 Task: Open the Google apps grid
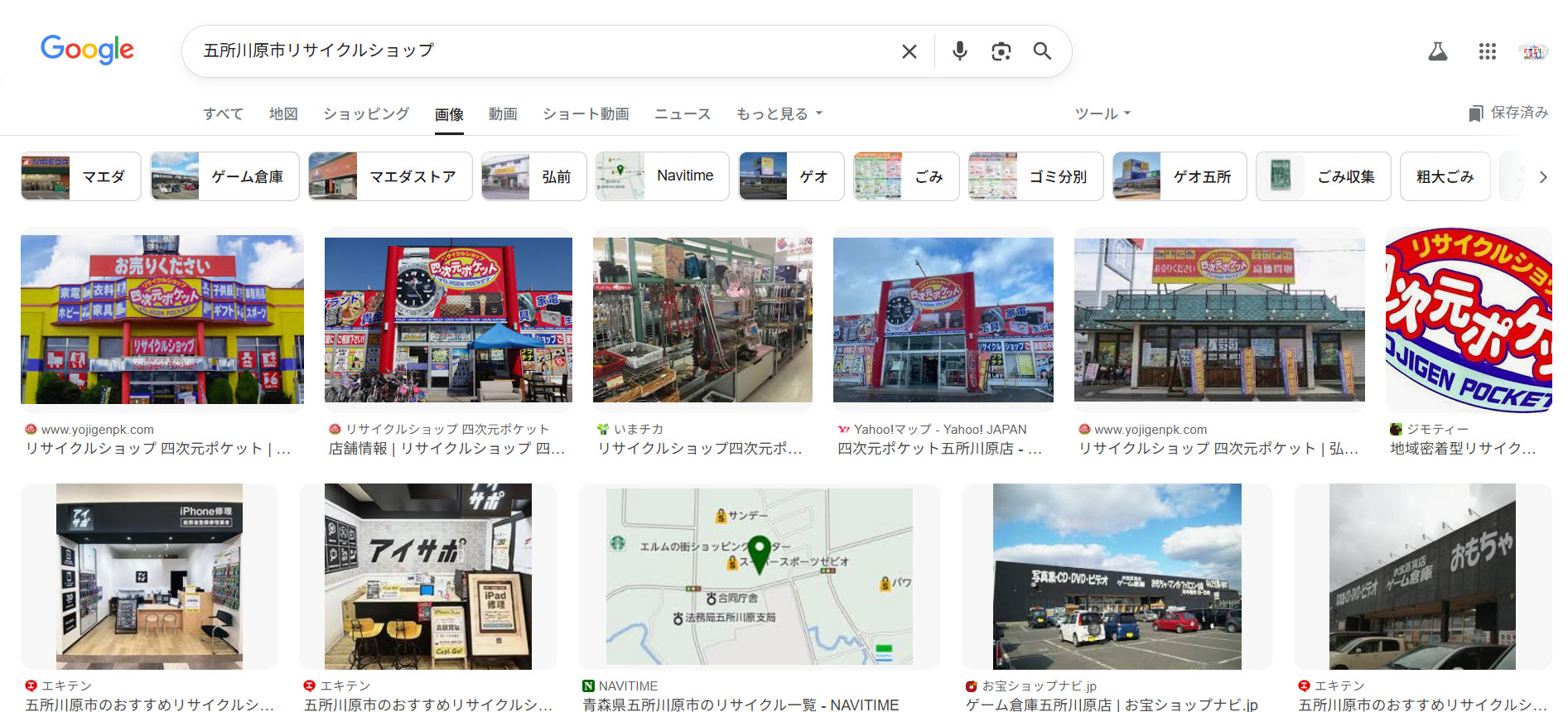point(1488,51)
